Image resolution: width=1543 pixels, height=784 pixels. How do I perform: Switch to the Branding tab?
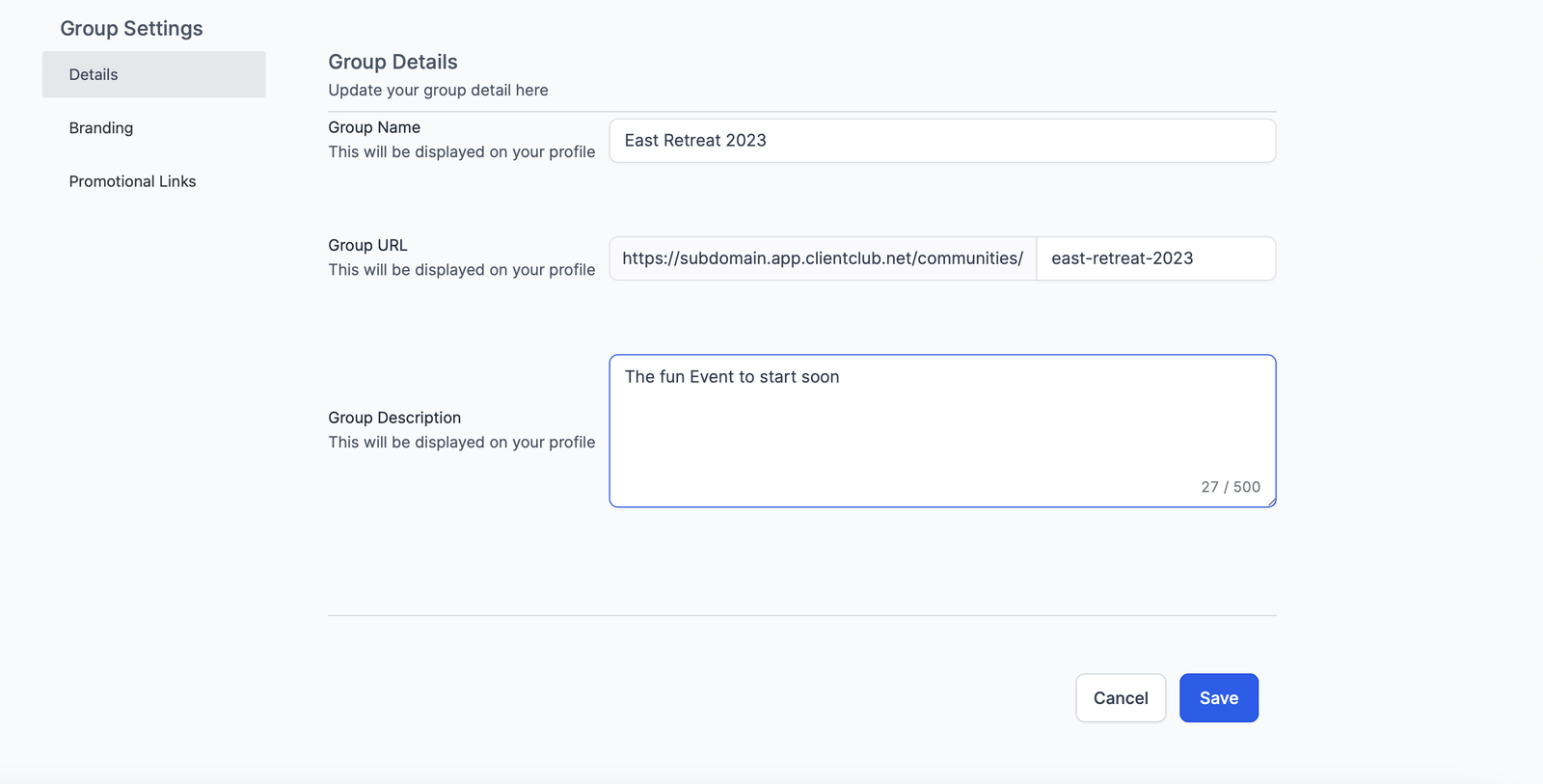[x=101, y=128]
